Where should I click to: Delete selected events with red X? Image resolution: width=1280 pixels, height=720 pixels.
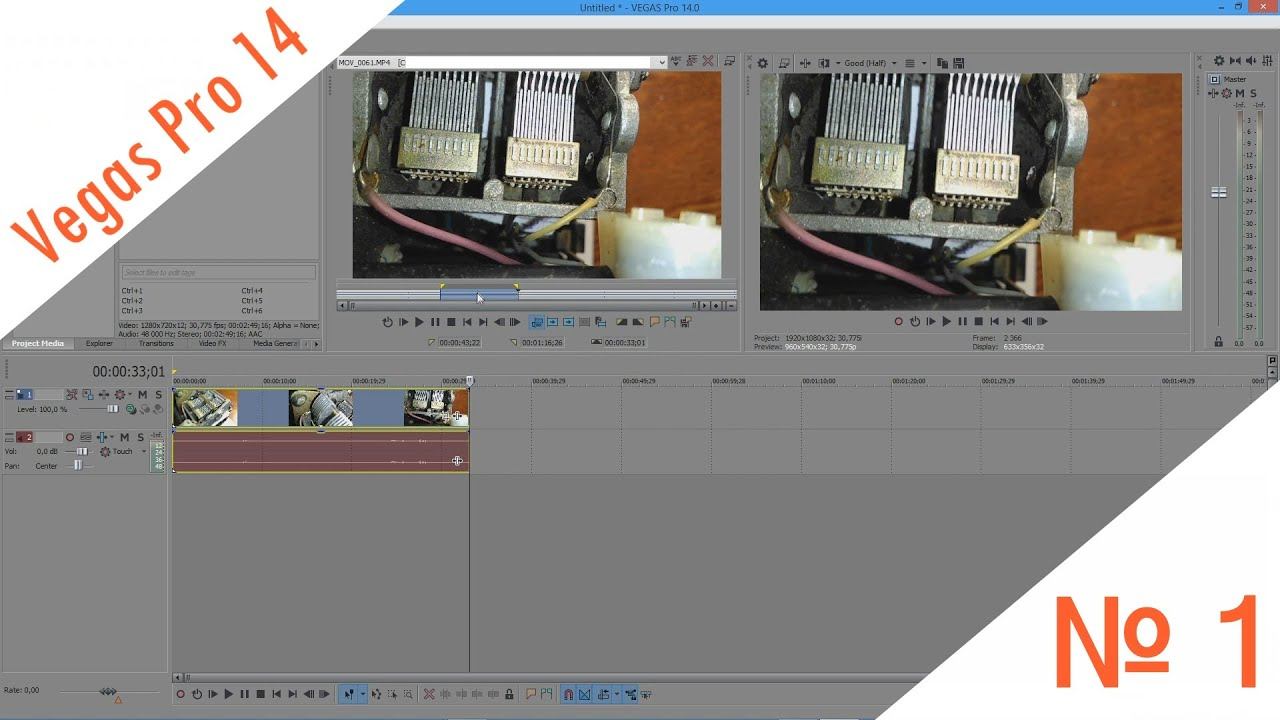pos(429,694)
